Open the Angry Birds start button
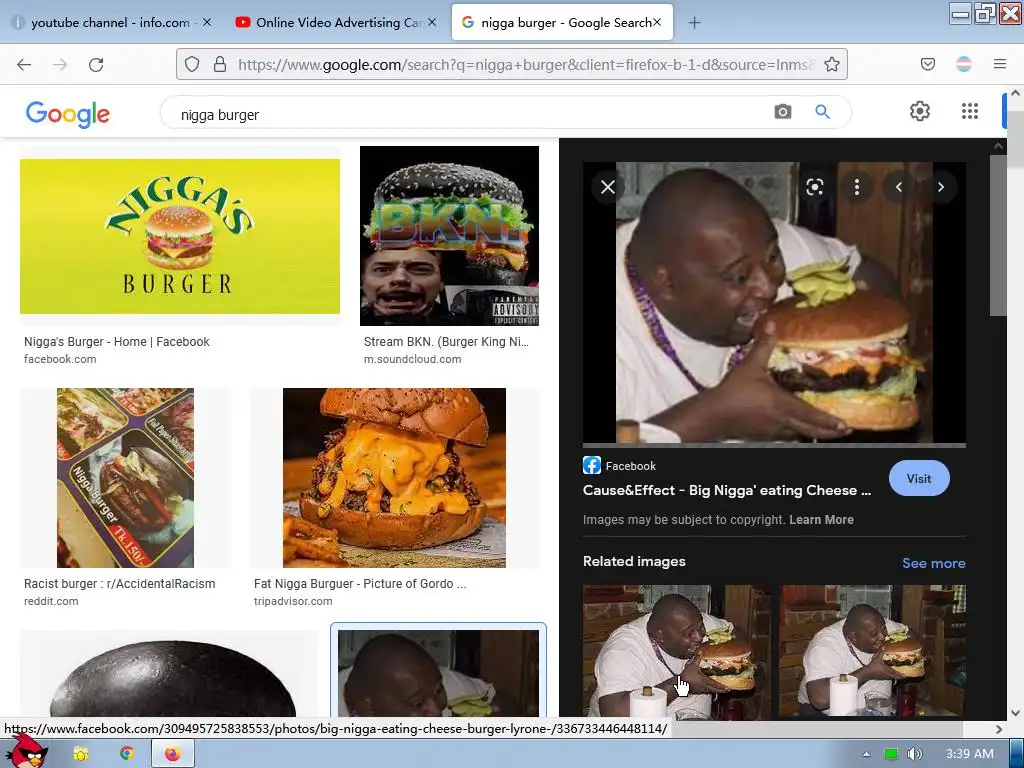1024x768 pixels. (x=25, y=752)
